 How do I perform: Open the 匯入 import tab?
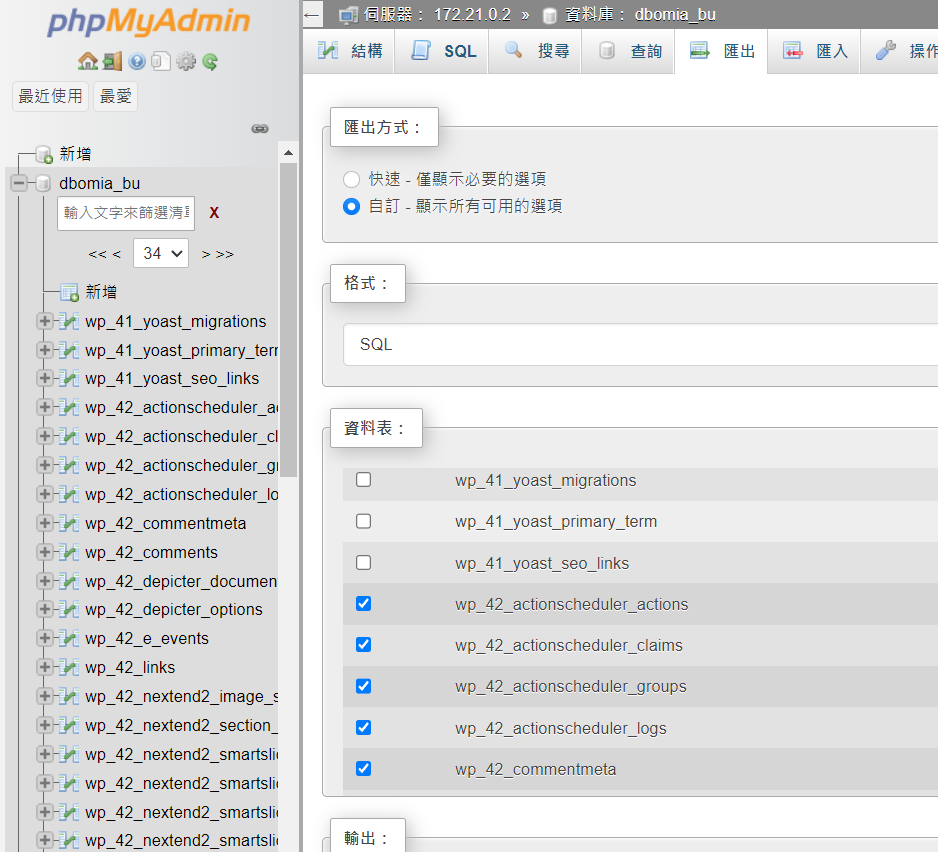(x=816, y=51)
